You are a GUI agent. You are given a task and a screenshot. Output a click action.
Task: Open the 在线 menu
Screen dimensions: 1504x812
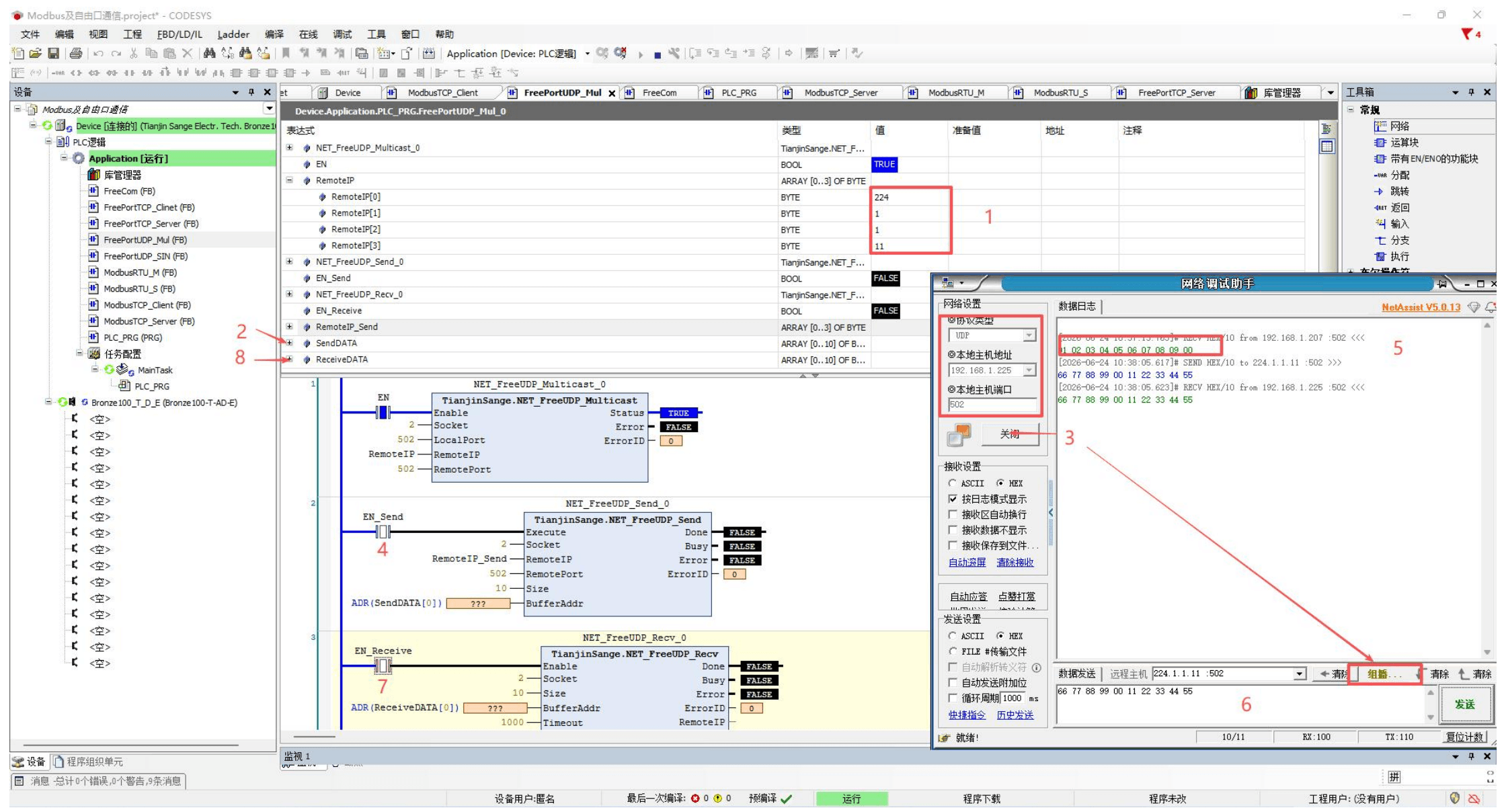tap(308, 34)
